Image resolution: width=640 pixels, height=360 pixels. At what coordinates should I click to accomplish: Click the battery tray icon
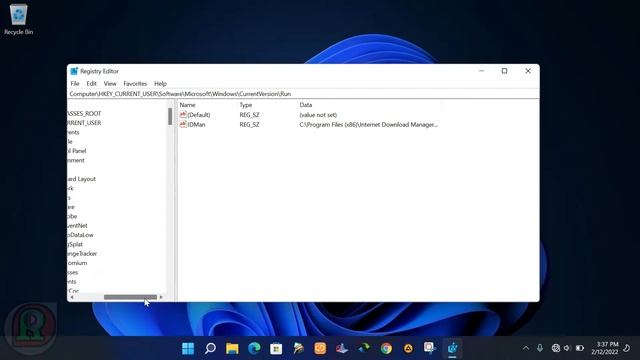coord(580,348)
